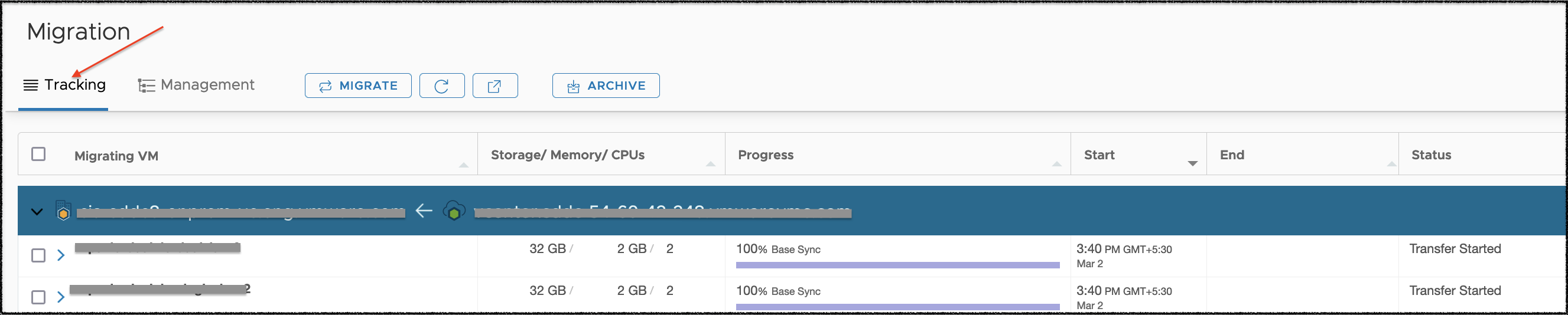This screenshot has height=315, width=1568.
Task: Click the open-in-new-window icon button
Action: 495,86
